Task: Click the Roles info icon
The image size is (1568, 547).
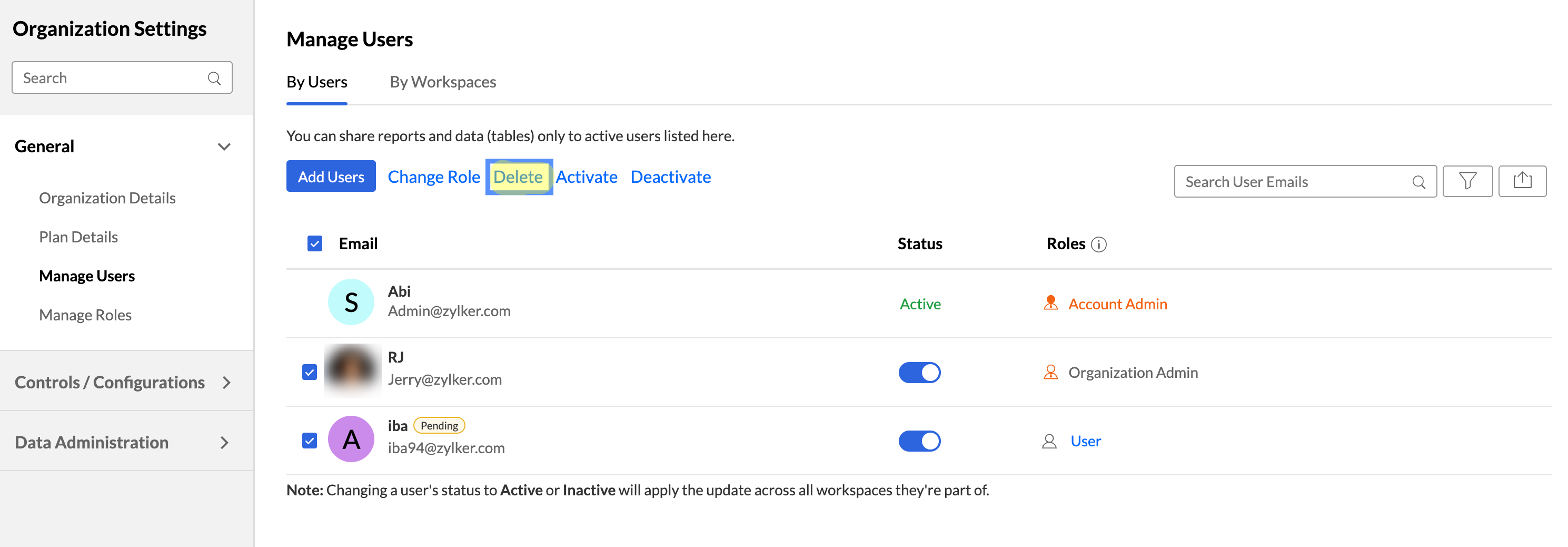Action: (1099, 245)
